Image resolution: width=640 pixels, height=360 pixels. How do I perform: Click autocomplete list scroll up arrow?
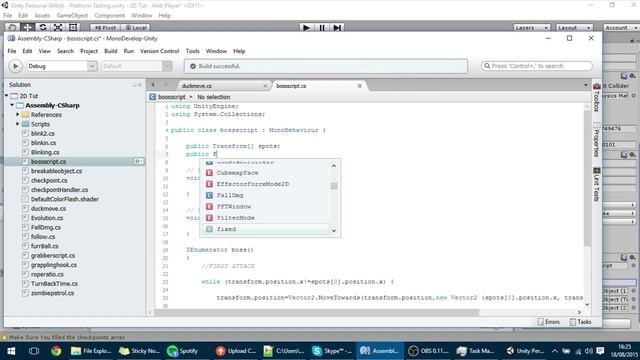click(x=334, y=166)
